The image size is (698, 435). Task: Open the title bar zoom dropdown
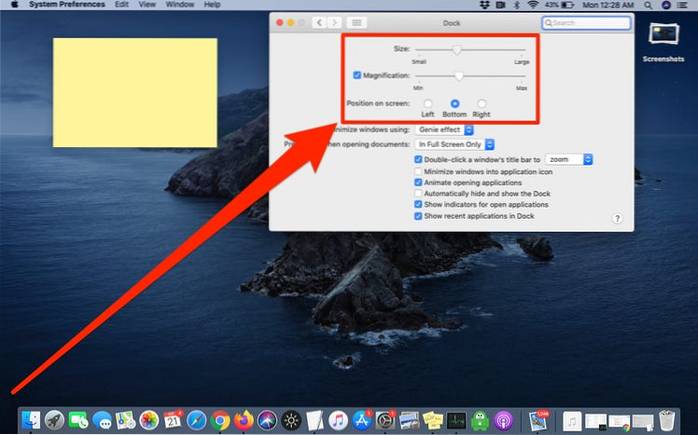[x=570, y=159]
